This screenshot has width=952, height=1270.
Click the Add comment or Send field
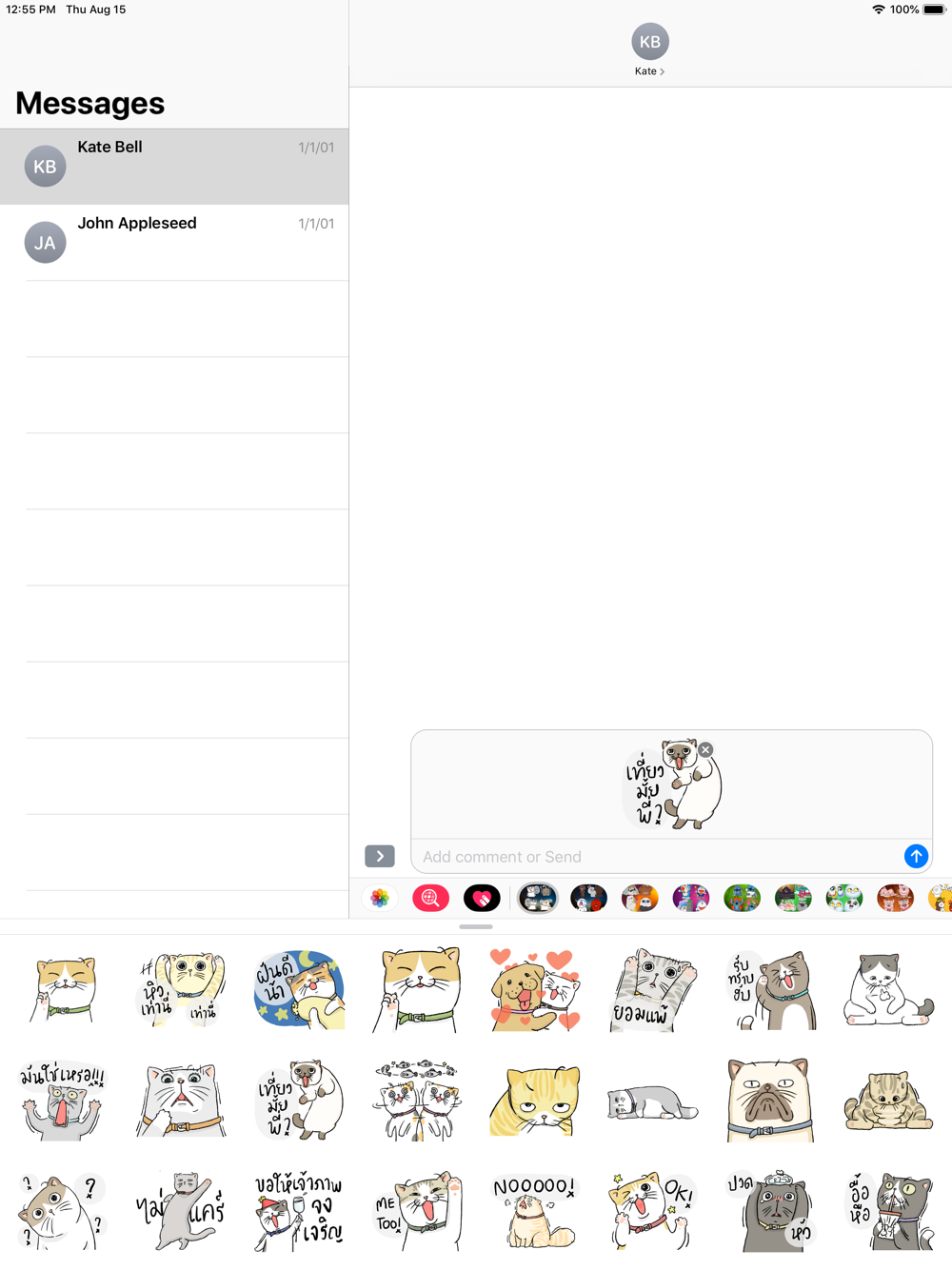click(657, 857)
